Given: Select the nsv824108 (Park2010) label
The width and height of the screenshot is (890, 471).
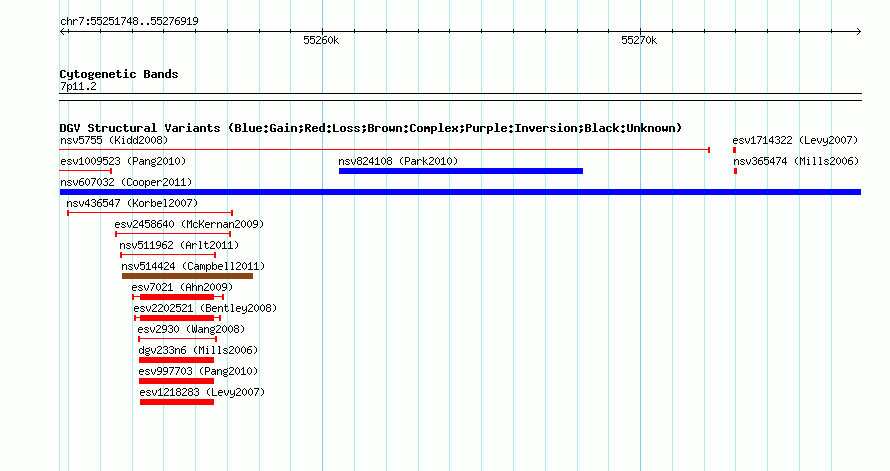Looking at the screenshot, I should pyautogui.click(x=398, y=161).
